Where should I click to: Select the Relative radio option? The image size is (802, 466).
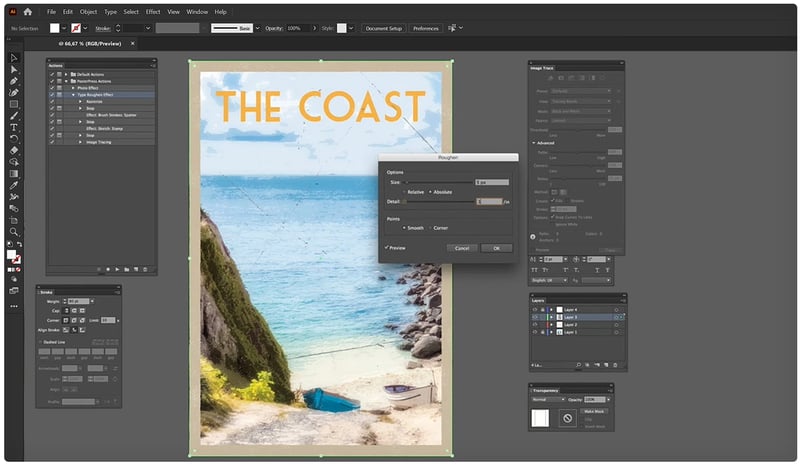[x=405, y=191]
